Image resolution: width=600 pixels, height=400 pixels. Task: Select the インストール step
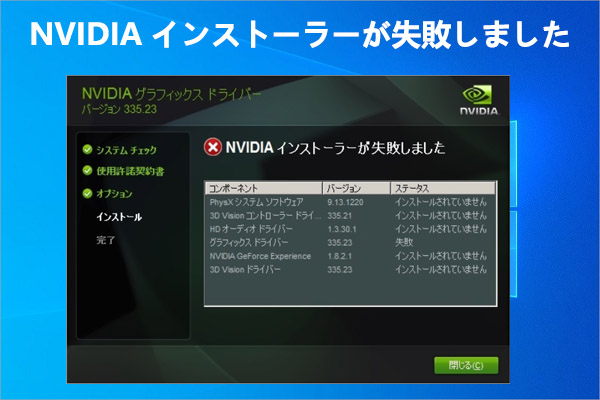coord(119,217)
